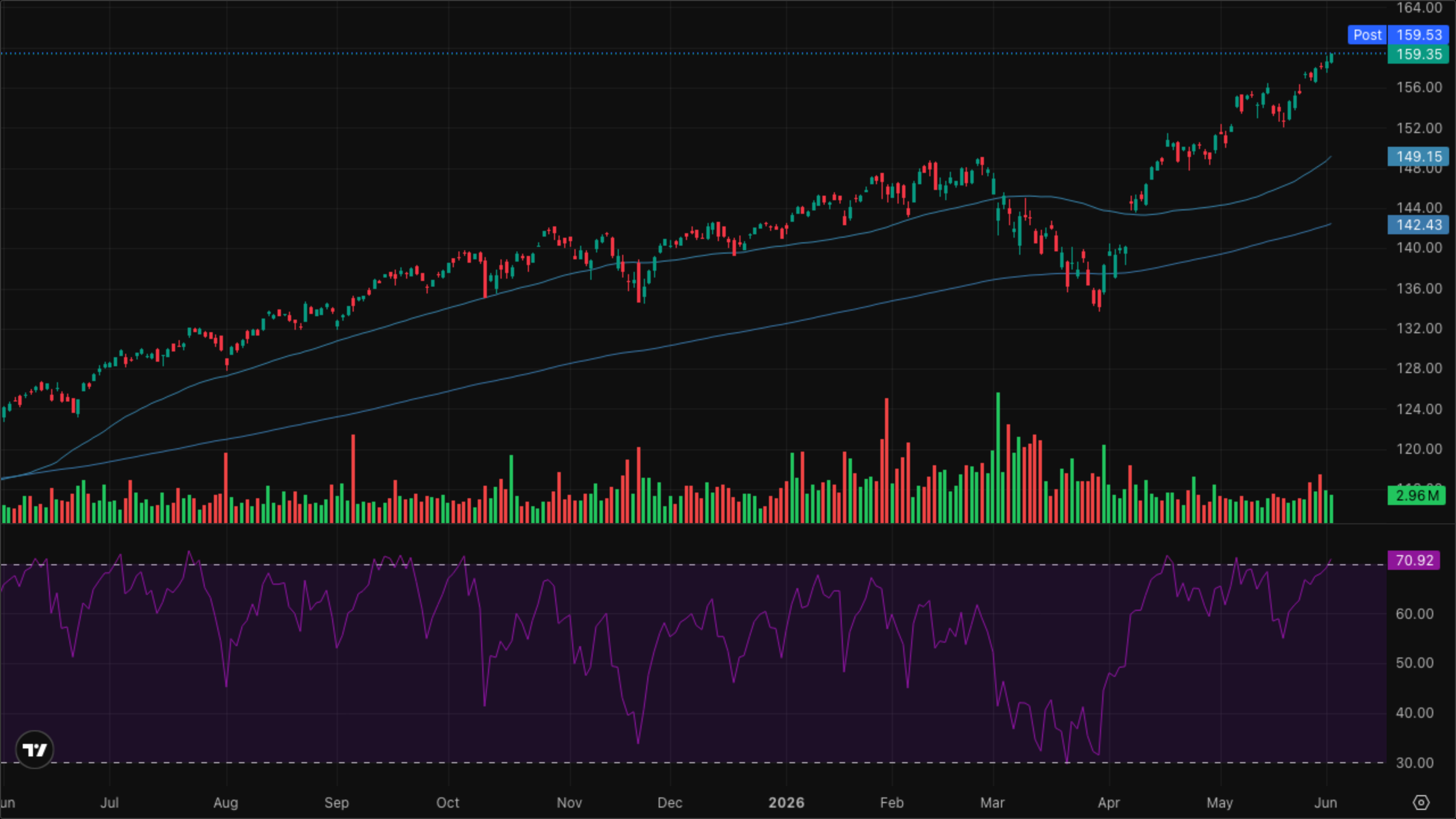Click the 136.00 price scale label
Viewport: 1456px width, 819px height.
tap(1419, 288)
